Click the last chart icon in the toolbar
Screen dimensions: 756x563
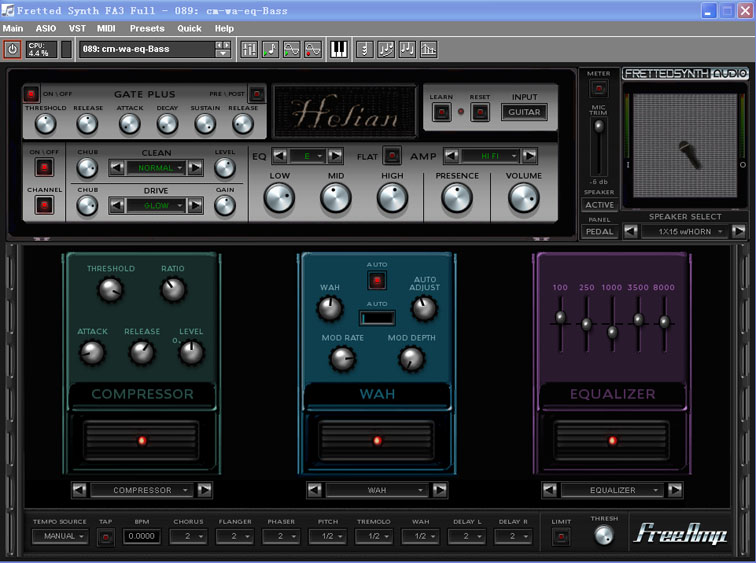(x=429, y=49)
